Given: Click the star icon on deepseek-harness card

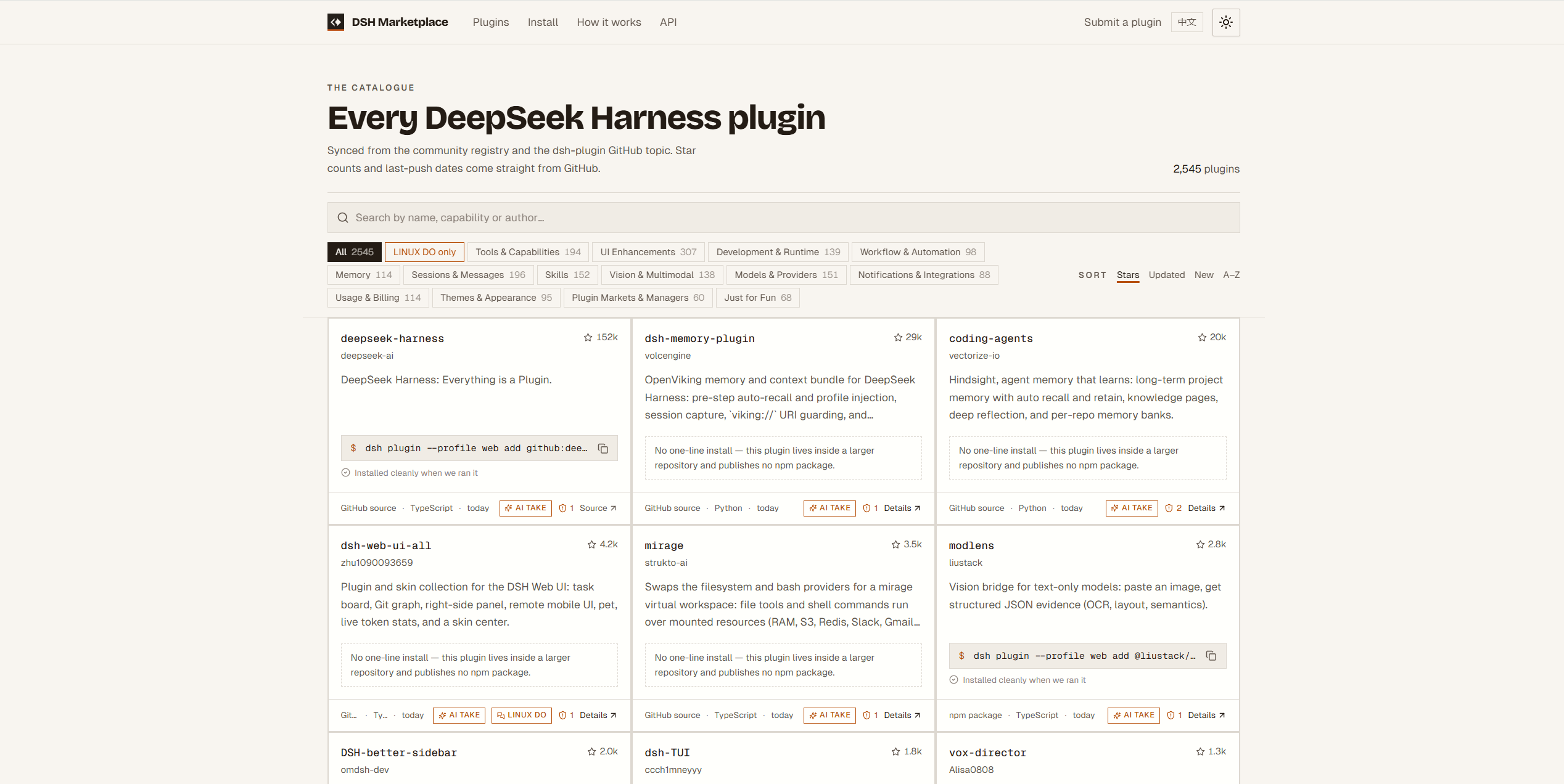Looking at the screenshot, I should point(588,337).
